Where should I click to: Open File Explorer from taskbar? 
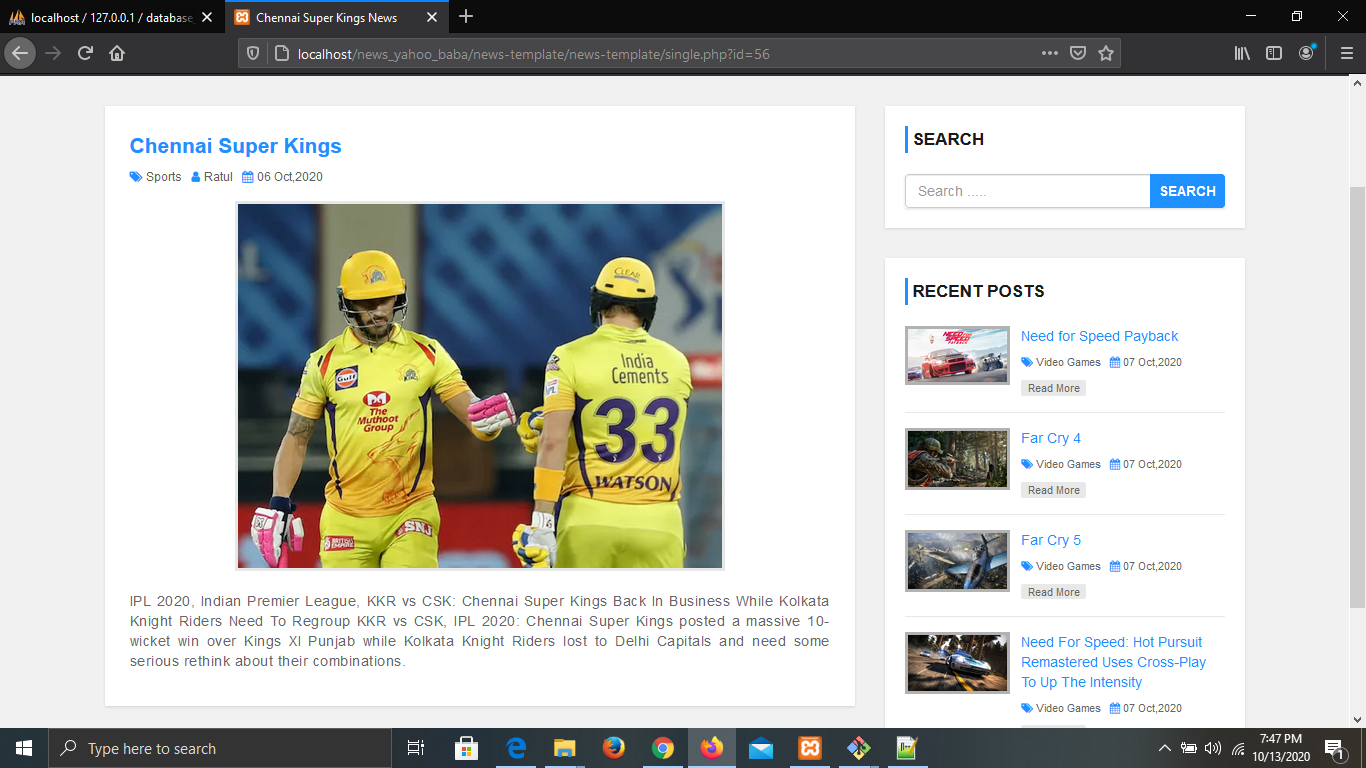point(565,748)
